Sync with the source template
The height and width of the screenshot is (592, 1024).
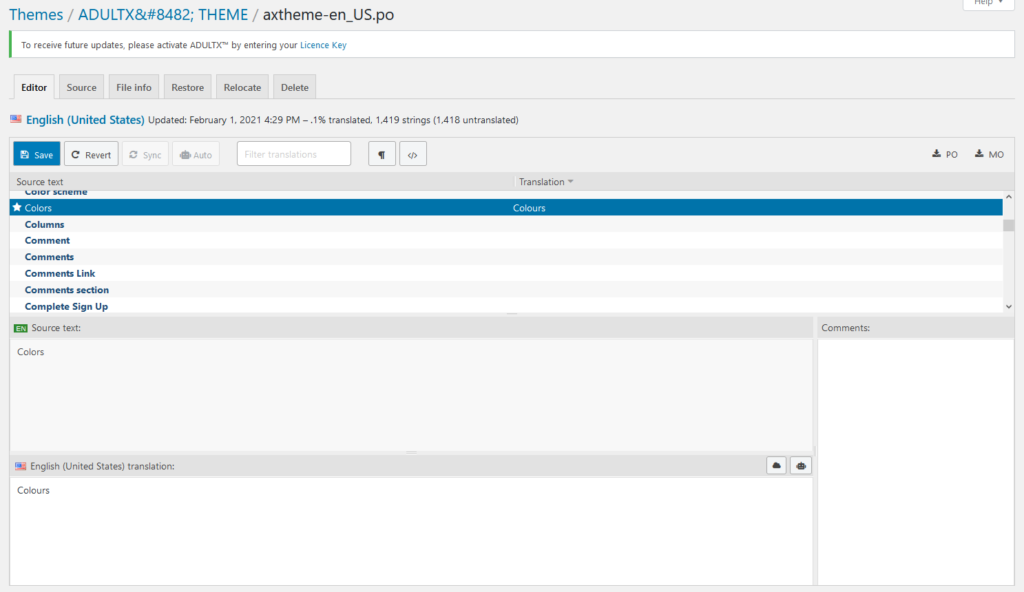point(145,154)
